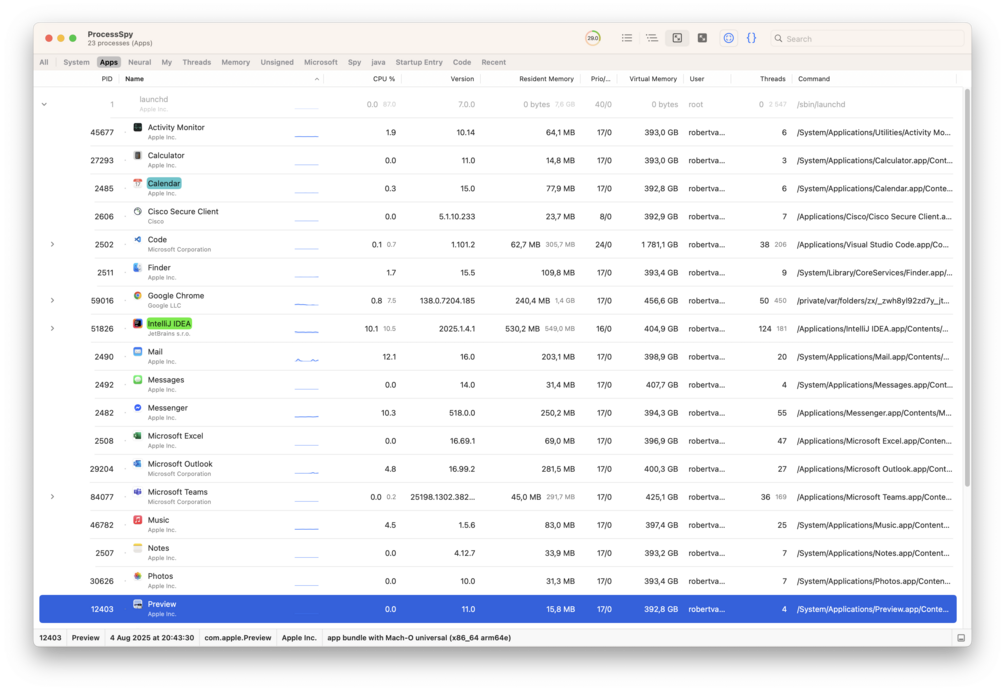Viewport: 1005px width, 691px height.
Task: Select the Threads filter tab
Action: click(196, 62)
